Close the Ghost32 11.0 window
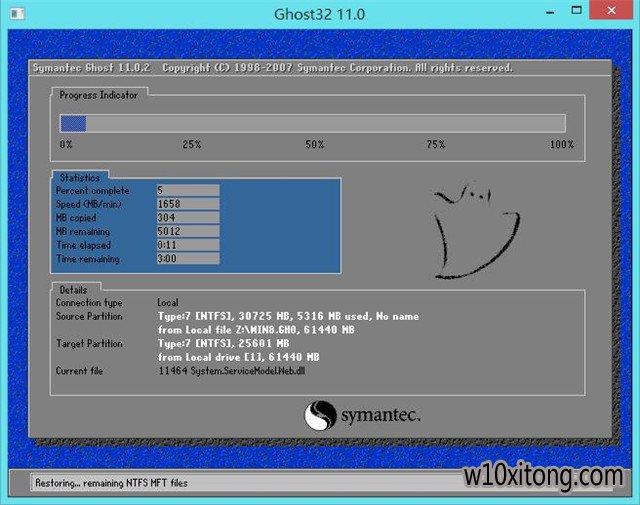Image resolution: width=640 pixels, height=505 pixels. click(x=611, y=10)
